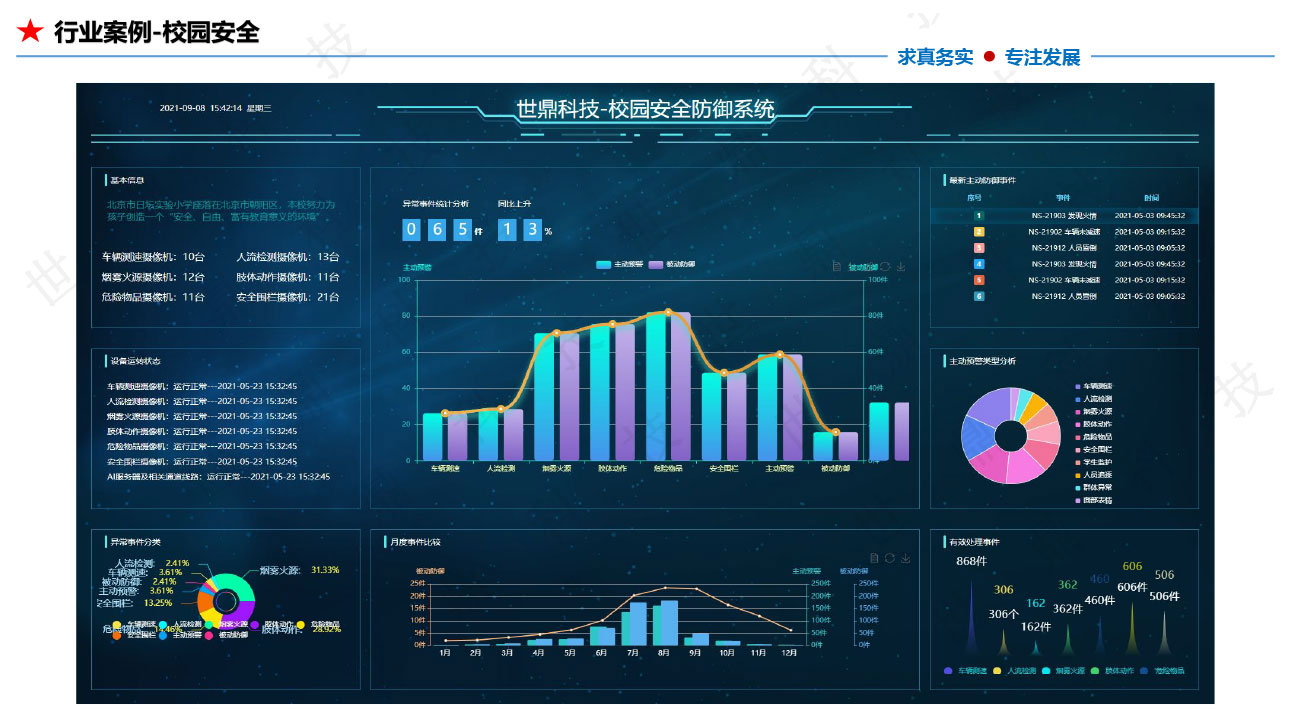Click the data view icon above main bar chart
This screenshot has width=1300, height=710.
tap(836, 267)
